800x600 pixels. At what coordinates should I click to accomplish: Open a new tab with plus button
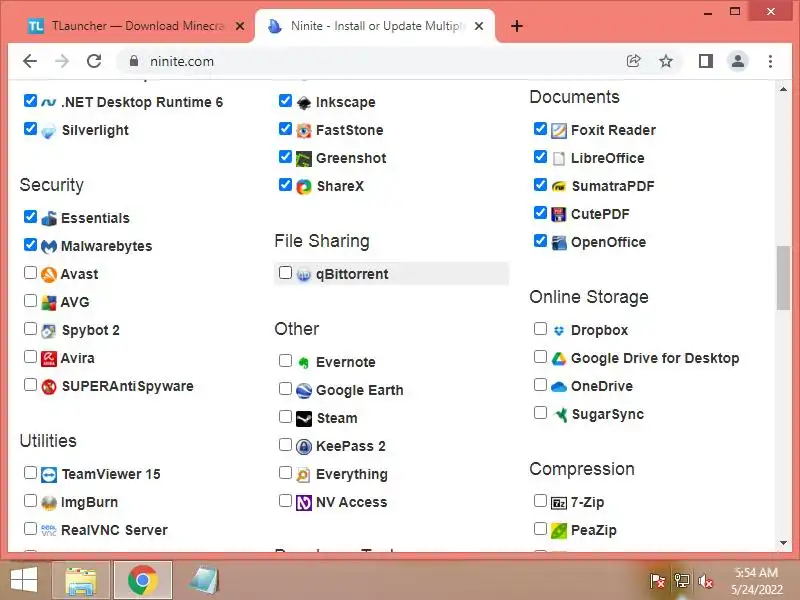tap(517, 26)
